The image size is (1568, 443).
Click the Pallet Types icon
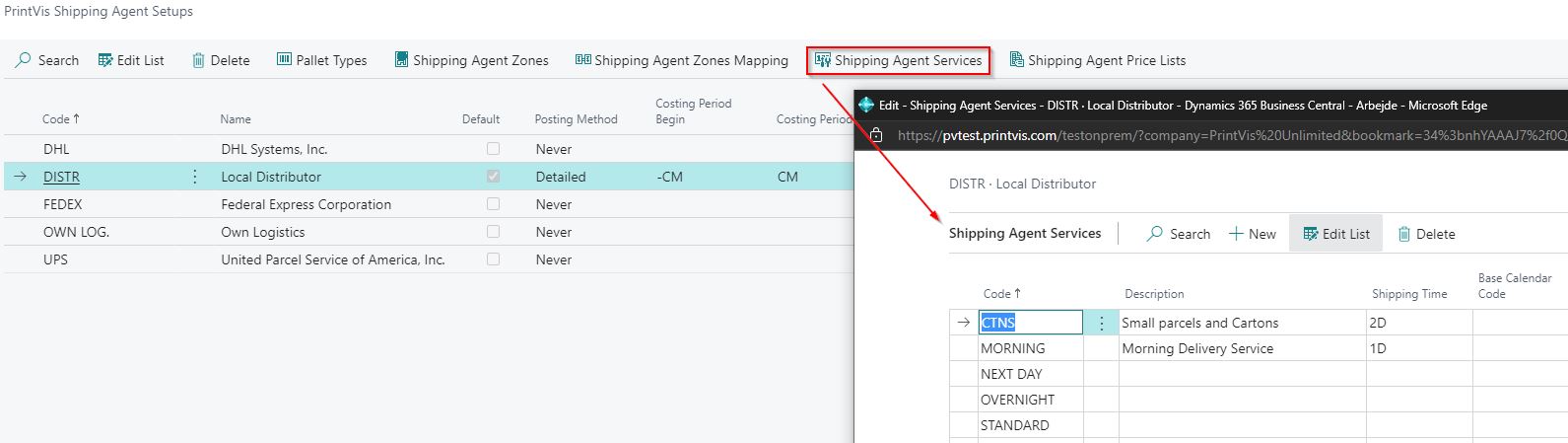(284, 60)
